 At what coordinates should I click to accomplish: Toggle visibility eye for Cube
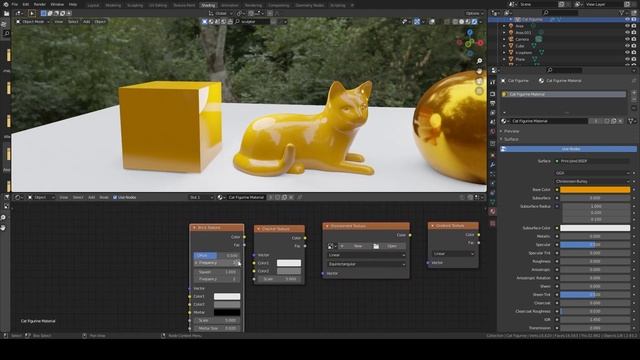point(627,46)
